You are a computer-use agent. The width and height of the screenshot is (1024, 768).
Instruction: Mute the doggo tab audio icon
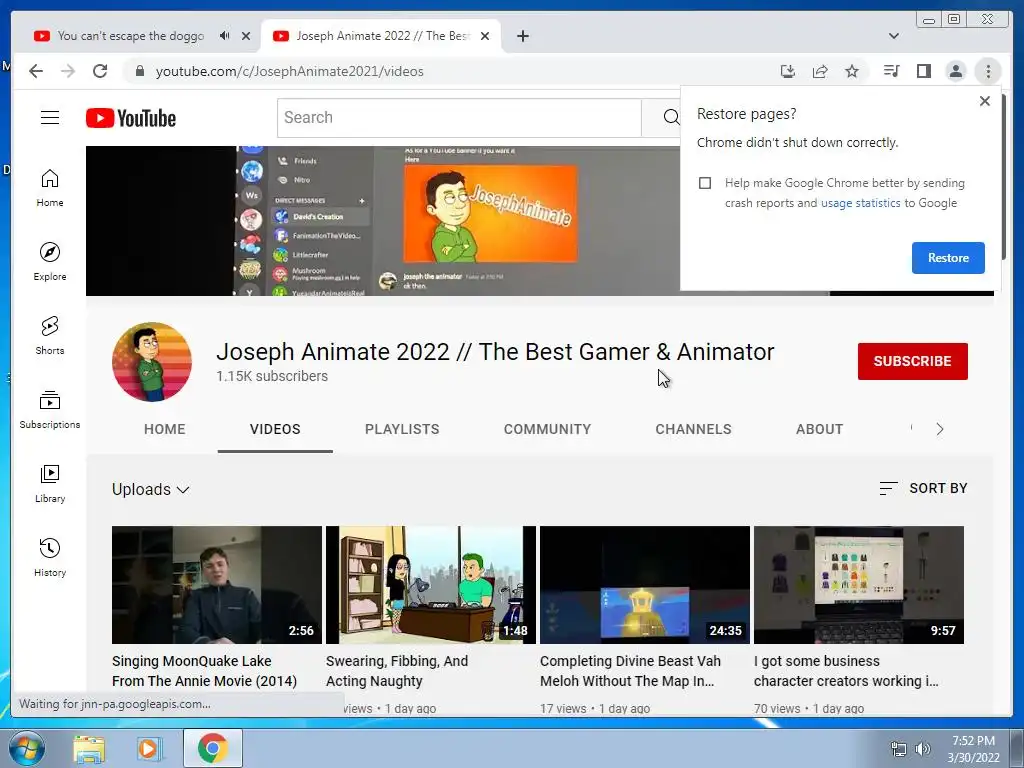225,36
